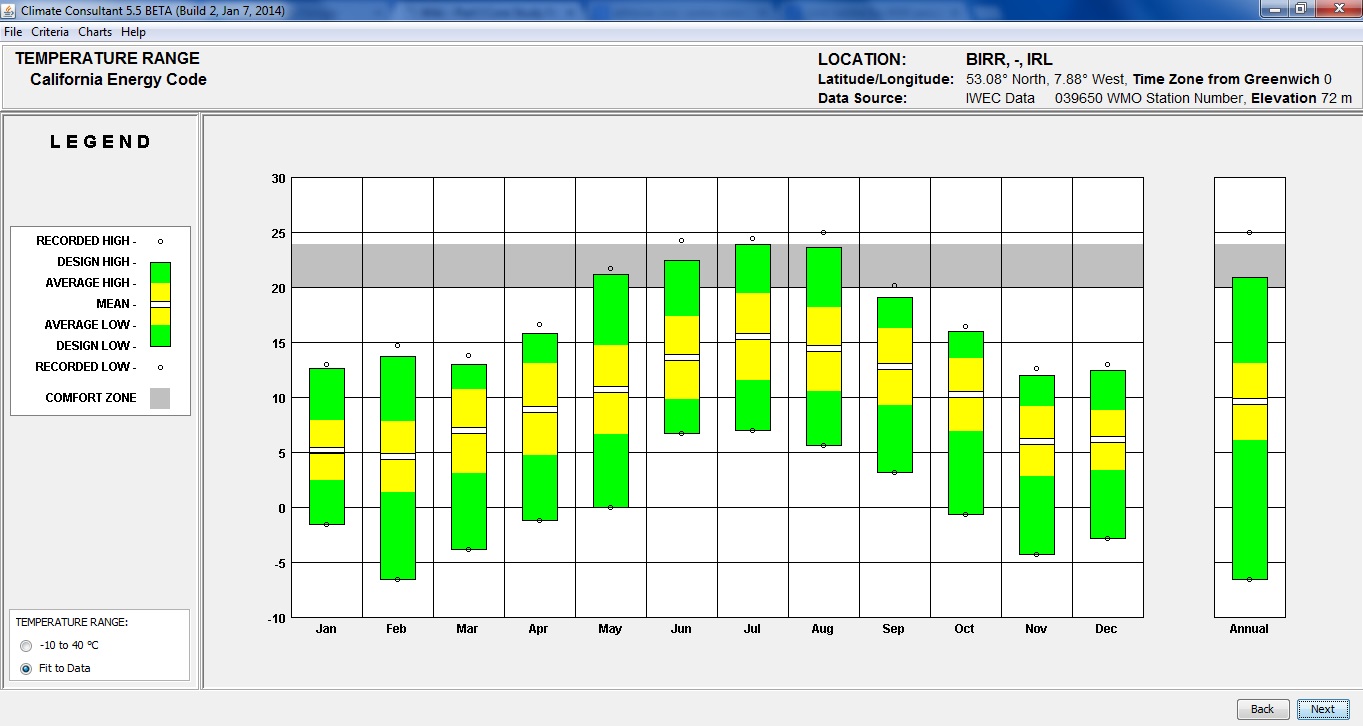Viewport: 1363px width, 726px height.
Task: Open the Criteria menu
Action: (x=50, y=32)
